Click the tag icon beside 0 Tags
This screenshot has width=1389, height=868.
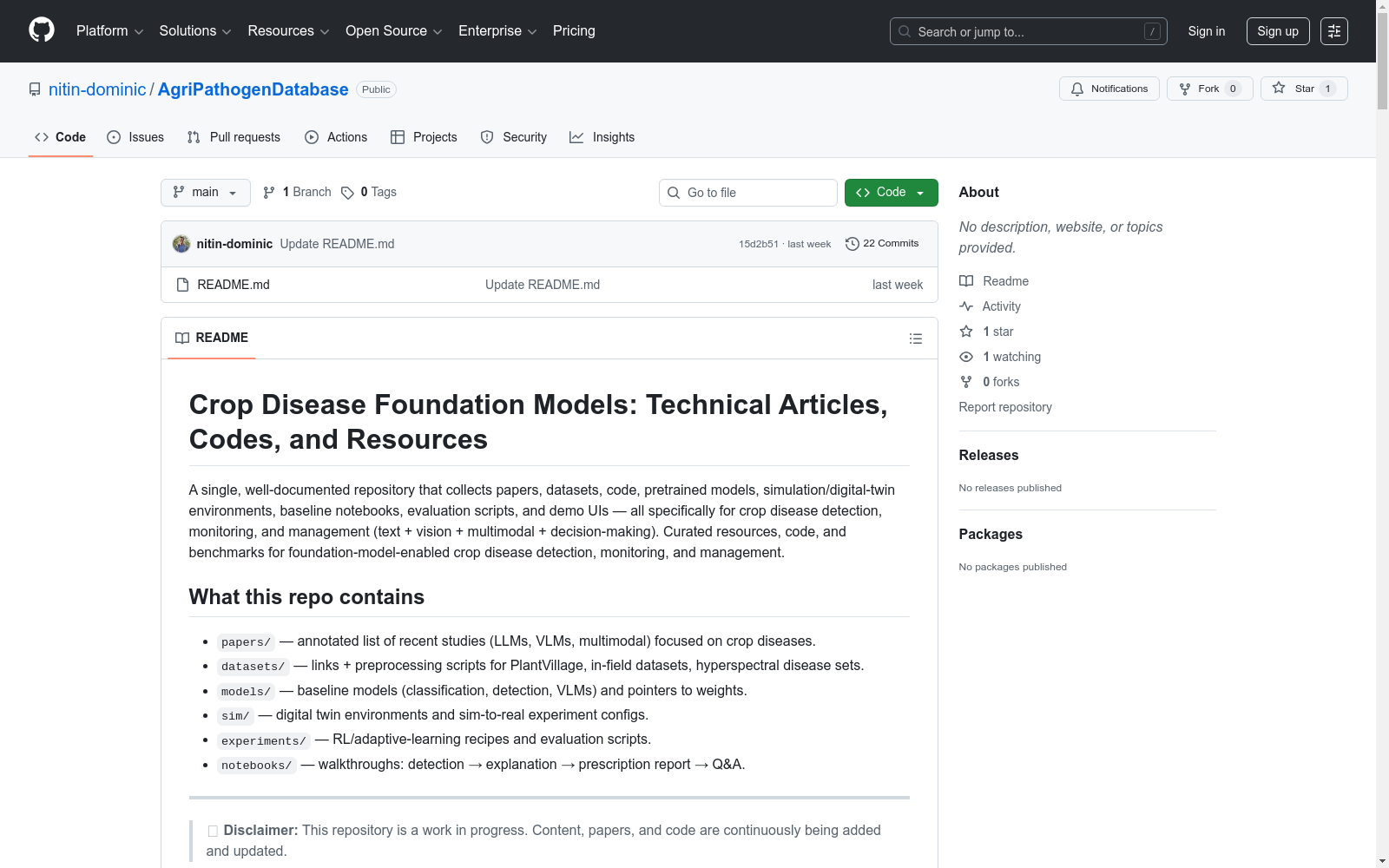[347, 193]
